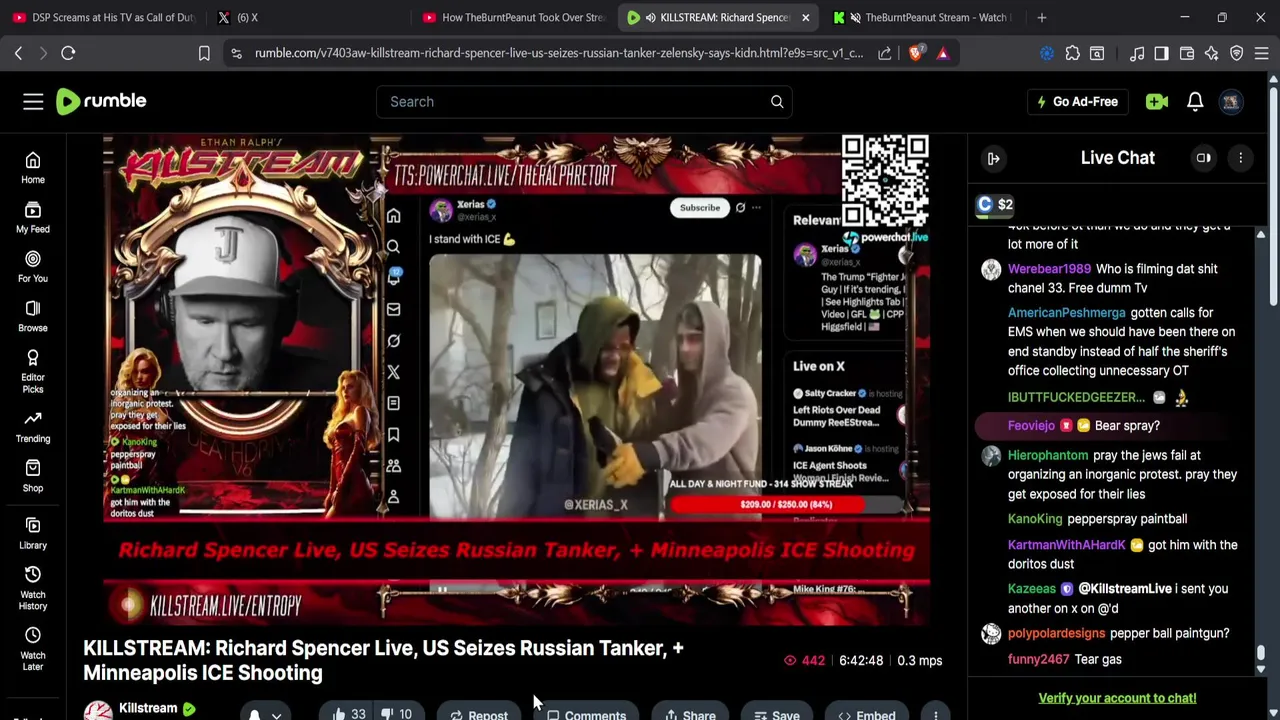Open the notifications bell
This screenshot has width=1280, height=720.
pos(1195,101)
